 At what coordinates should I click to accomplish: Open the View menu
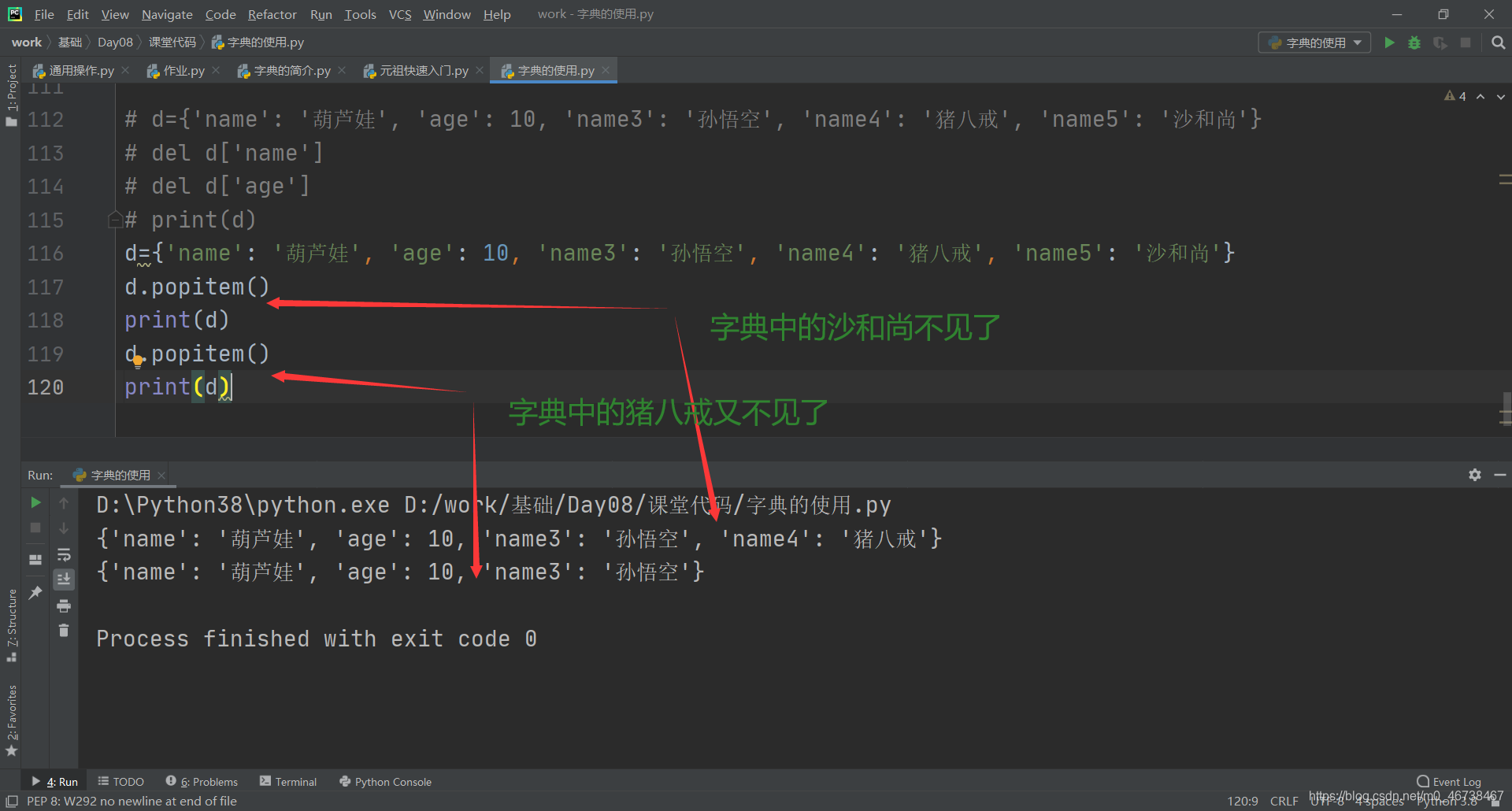coord(115,14)
